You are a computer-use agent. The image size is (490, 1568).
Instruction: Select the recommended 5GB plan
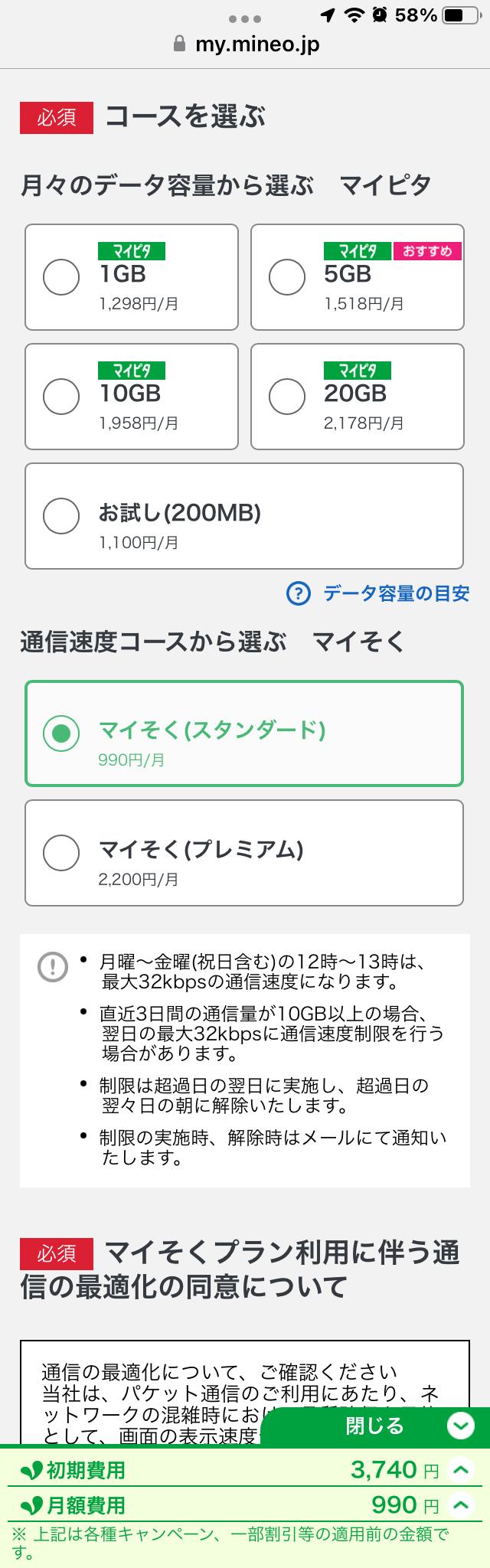click(287, 277)
